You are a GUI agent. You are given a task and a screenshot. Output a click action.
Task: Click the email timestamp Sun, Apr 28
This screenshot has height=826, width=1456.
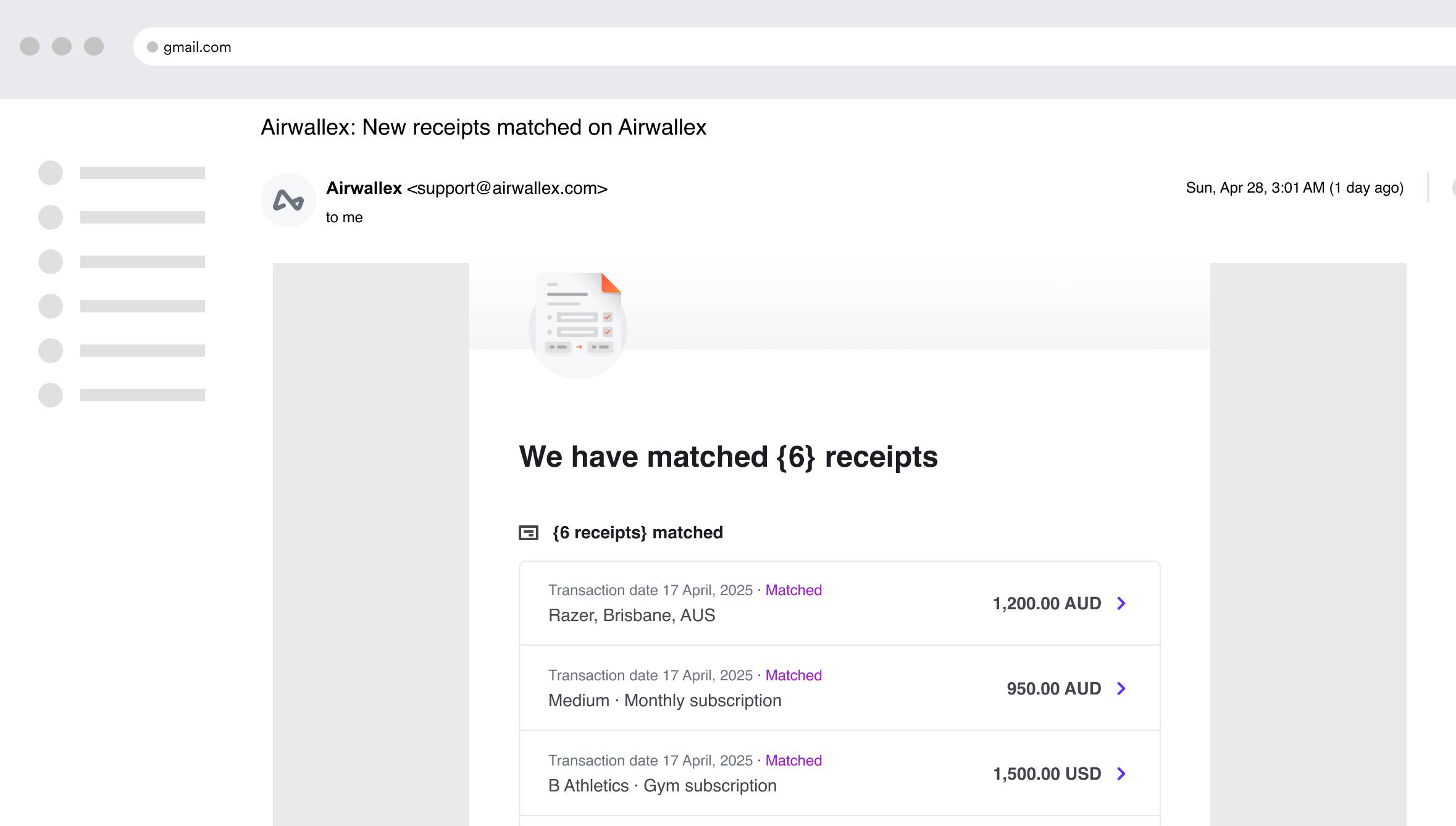(x=1294, y=188)
